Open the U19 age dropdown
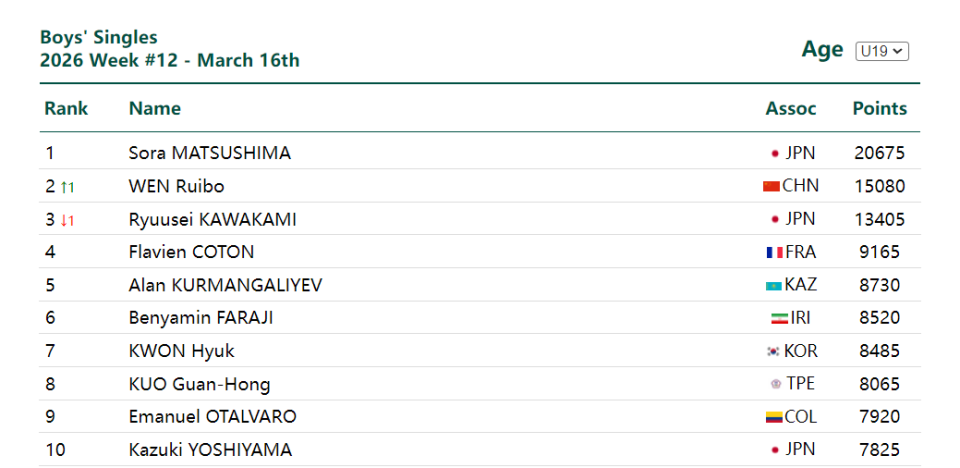 tap(881, 51)
